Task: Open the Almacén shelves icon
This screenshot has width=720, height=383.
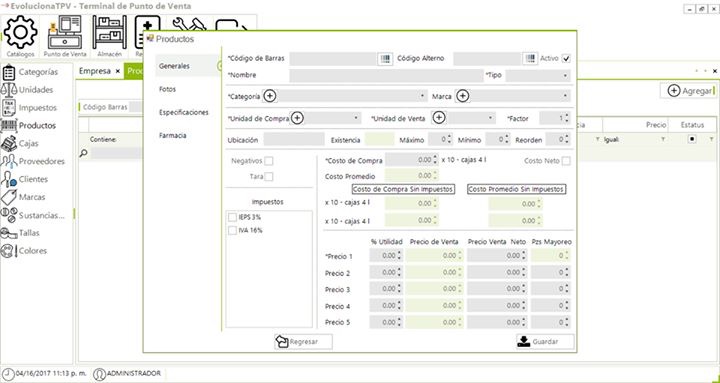Action: pyautogui.click(x=110, y=32)
